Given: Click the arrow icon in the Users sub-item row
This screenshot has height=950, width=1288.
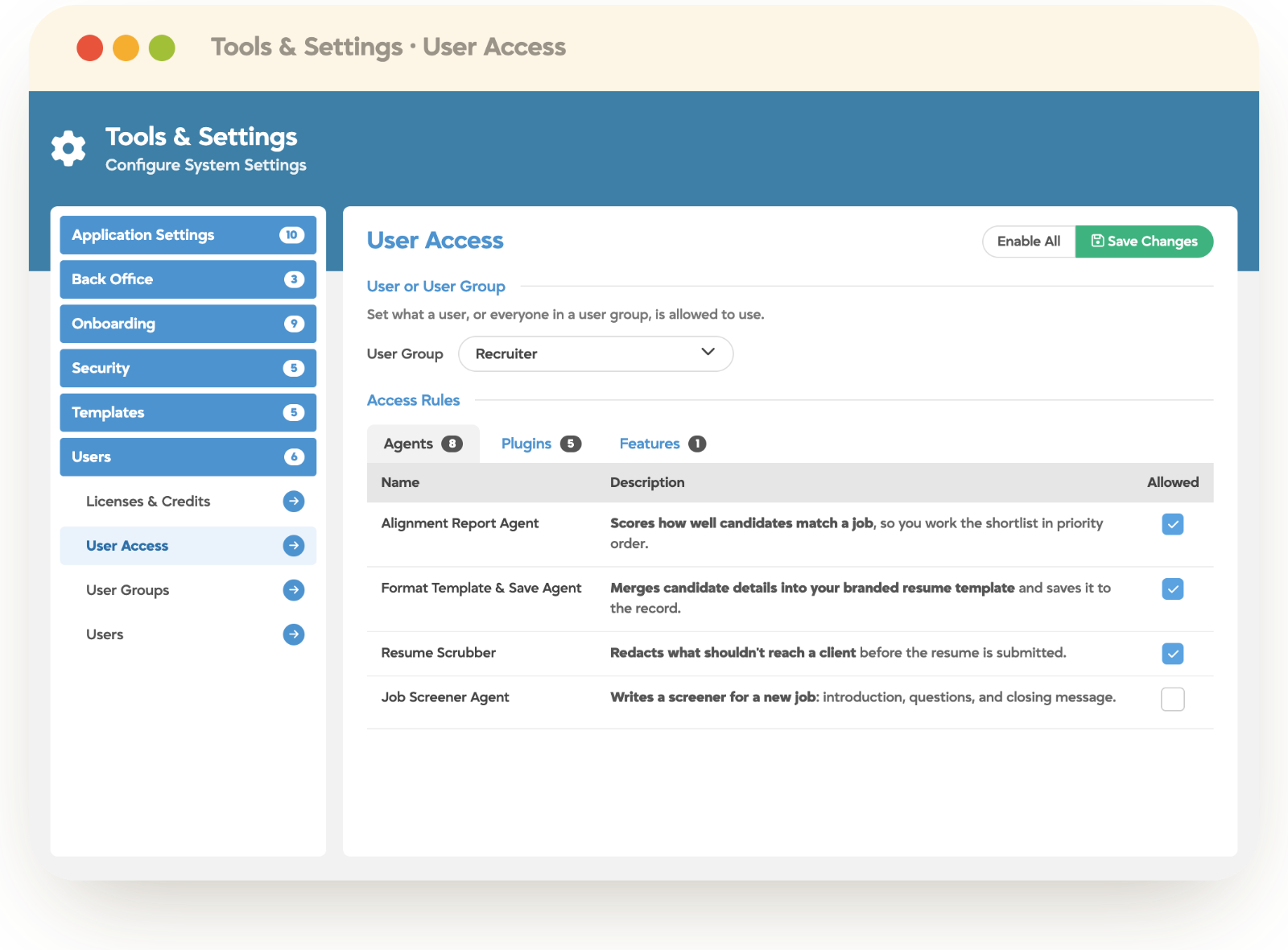Looking at the screenshot, I should click(294, 634).
